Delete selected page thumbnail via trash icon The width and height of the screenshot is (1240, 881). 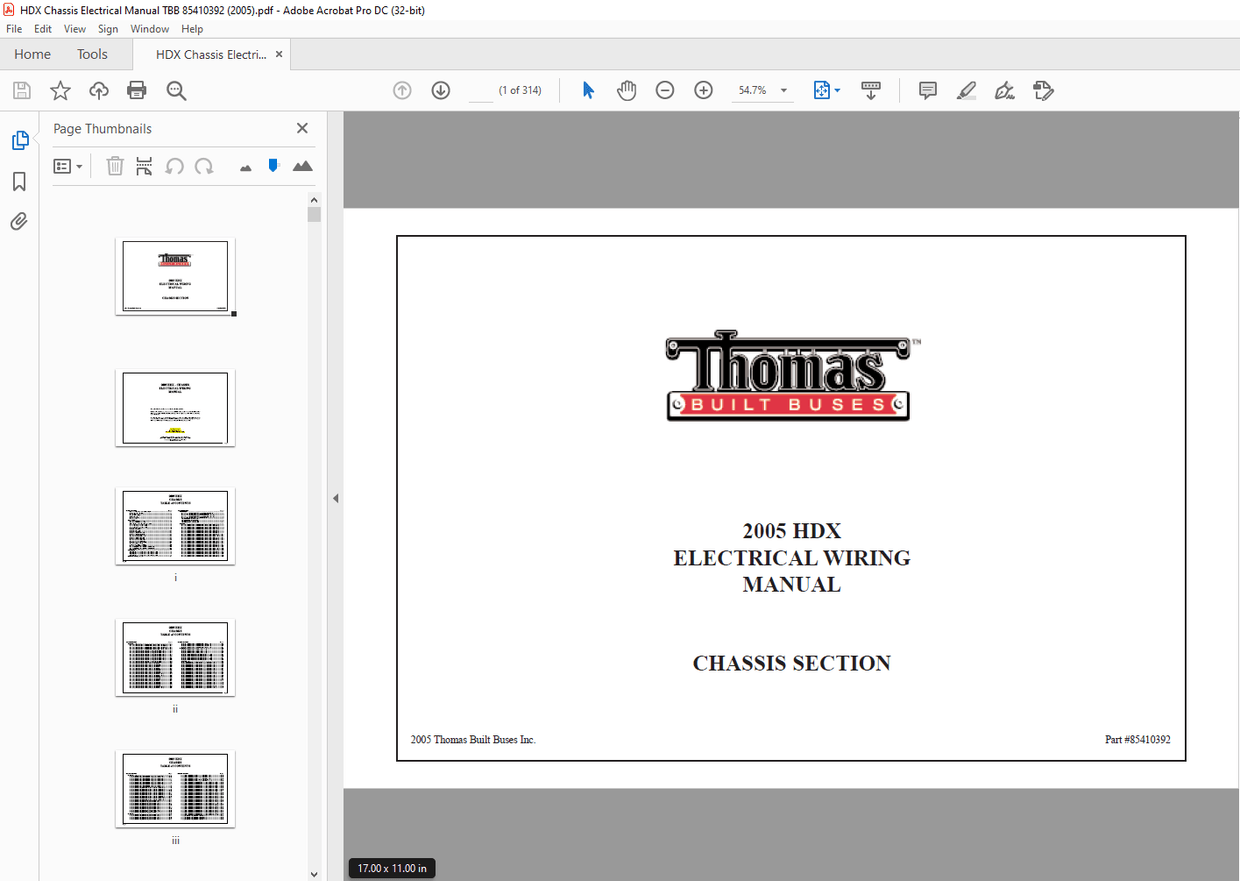(115, 166)
